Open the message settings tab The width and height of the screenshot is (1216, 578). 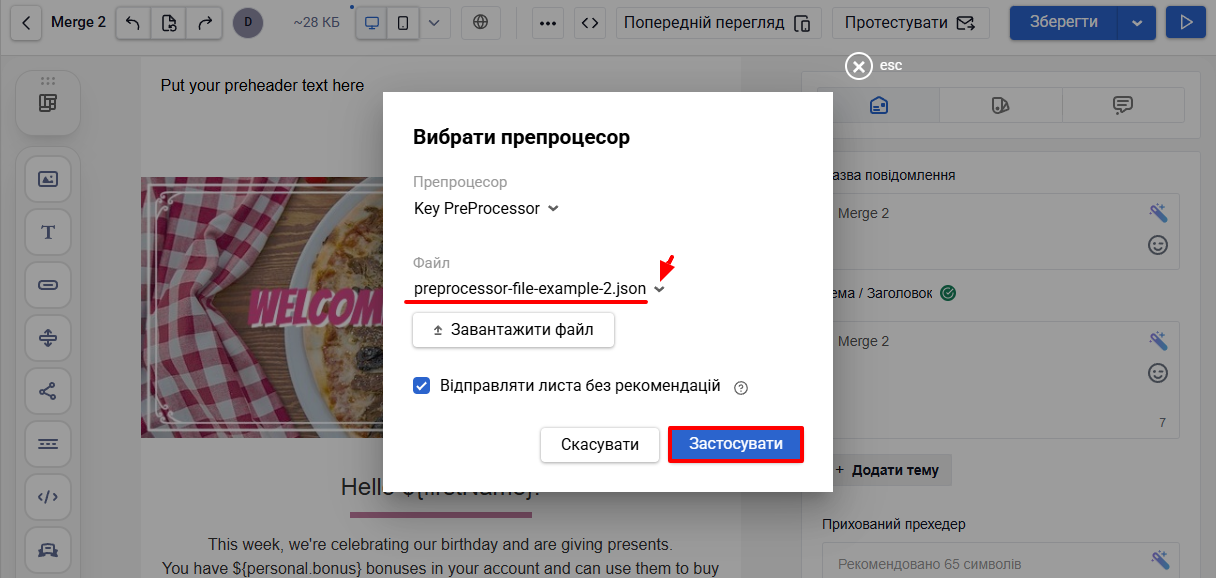click(x=879, y=105)
